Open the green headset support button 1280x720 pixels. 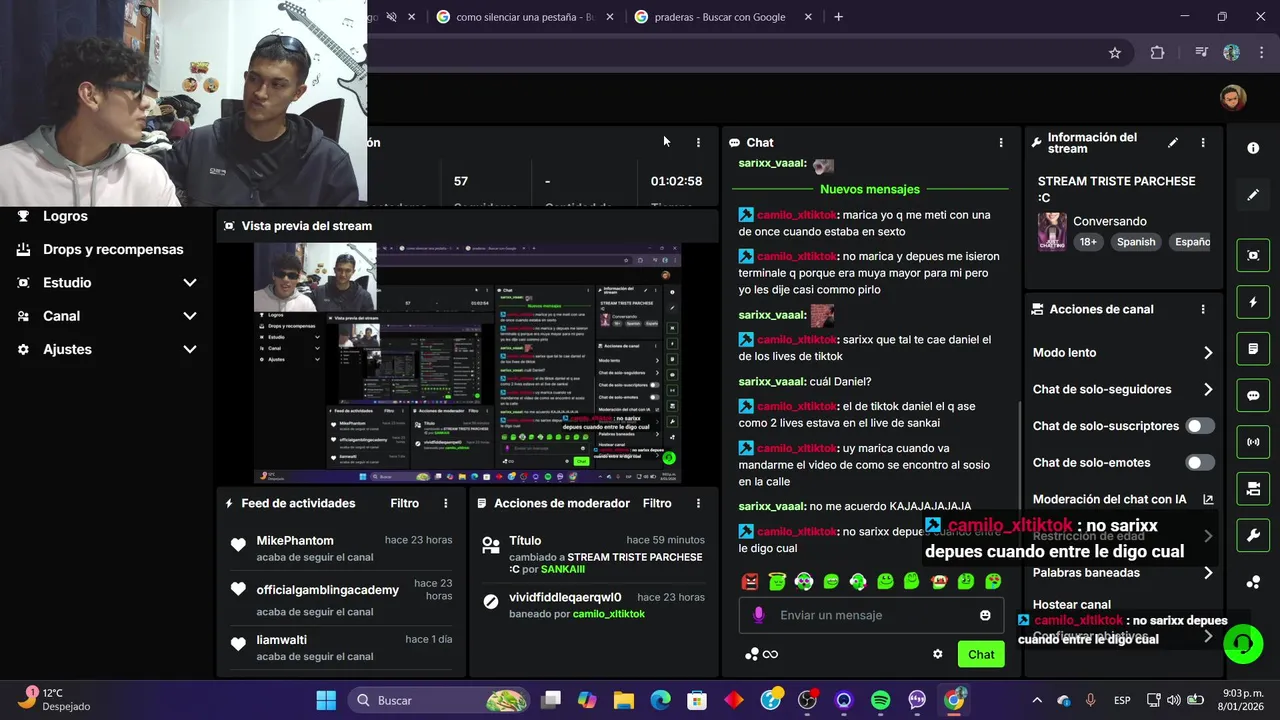1243,643
